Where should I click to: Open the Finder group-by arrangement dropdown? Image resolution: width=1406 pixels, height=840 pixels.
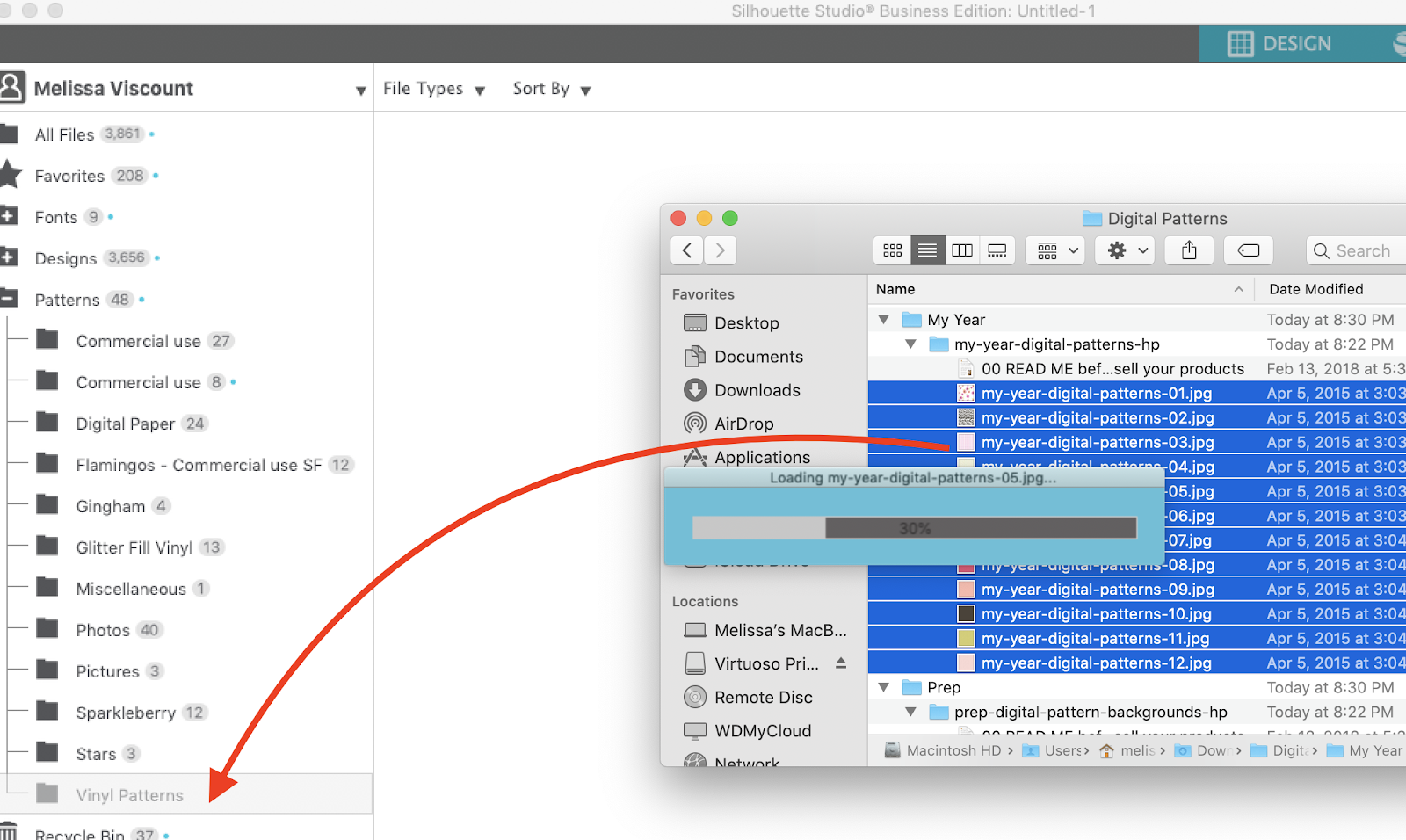click(1057, 250)
